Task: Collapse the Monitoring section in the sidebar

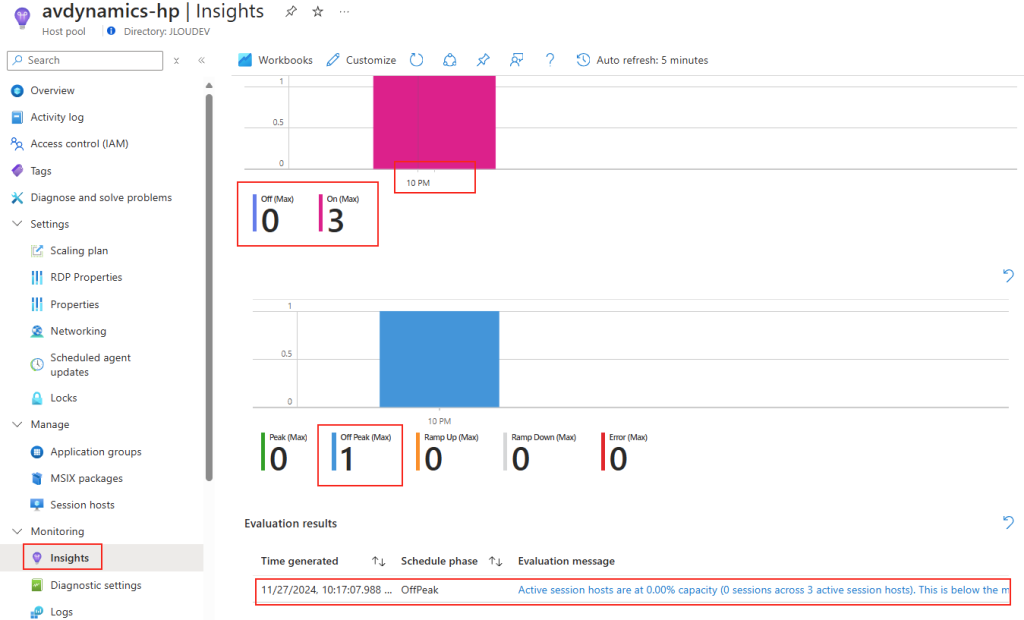Action: tap(18, 531)
